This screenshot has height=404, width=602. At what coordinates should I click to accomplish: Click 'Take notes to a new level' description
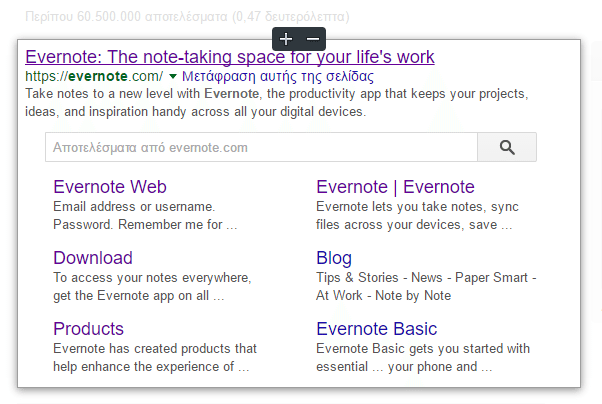276,103
